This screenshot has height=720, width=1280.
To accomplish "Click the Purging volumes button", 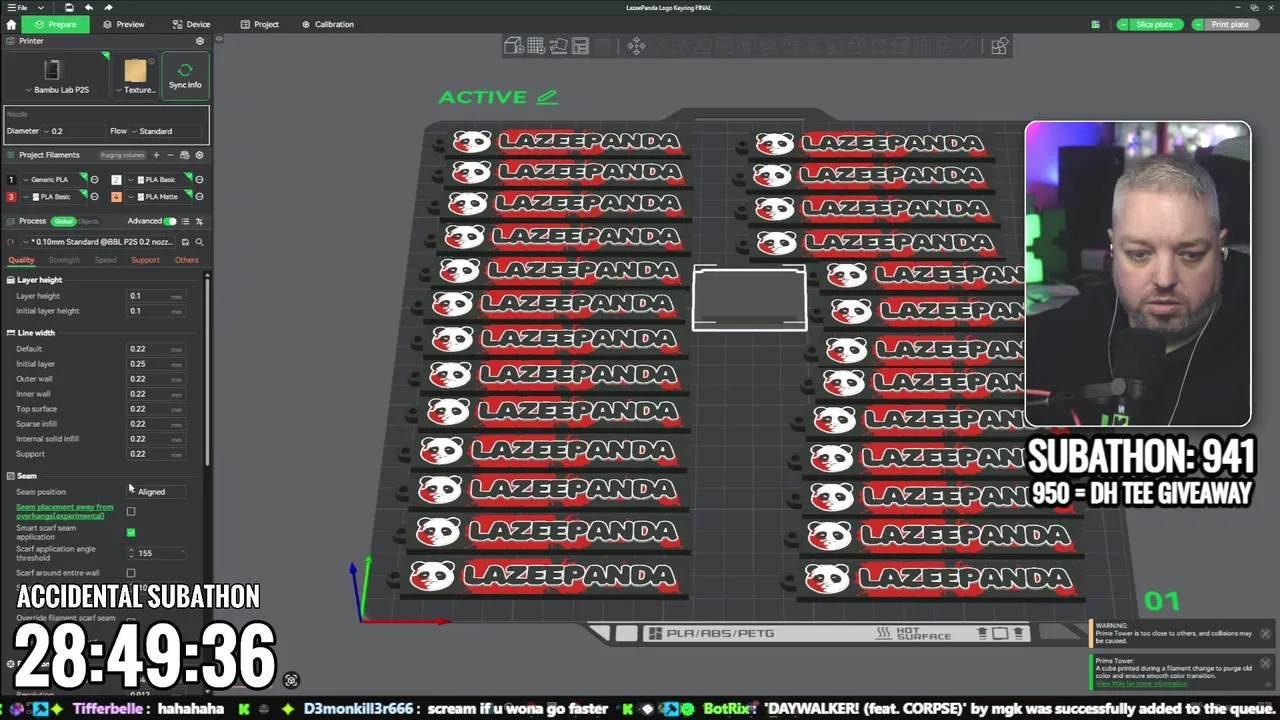I will [x=122, y=155].
